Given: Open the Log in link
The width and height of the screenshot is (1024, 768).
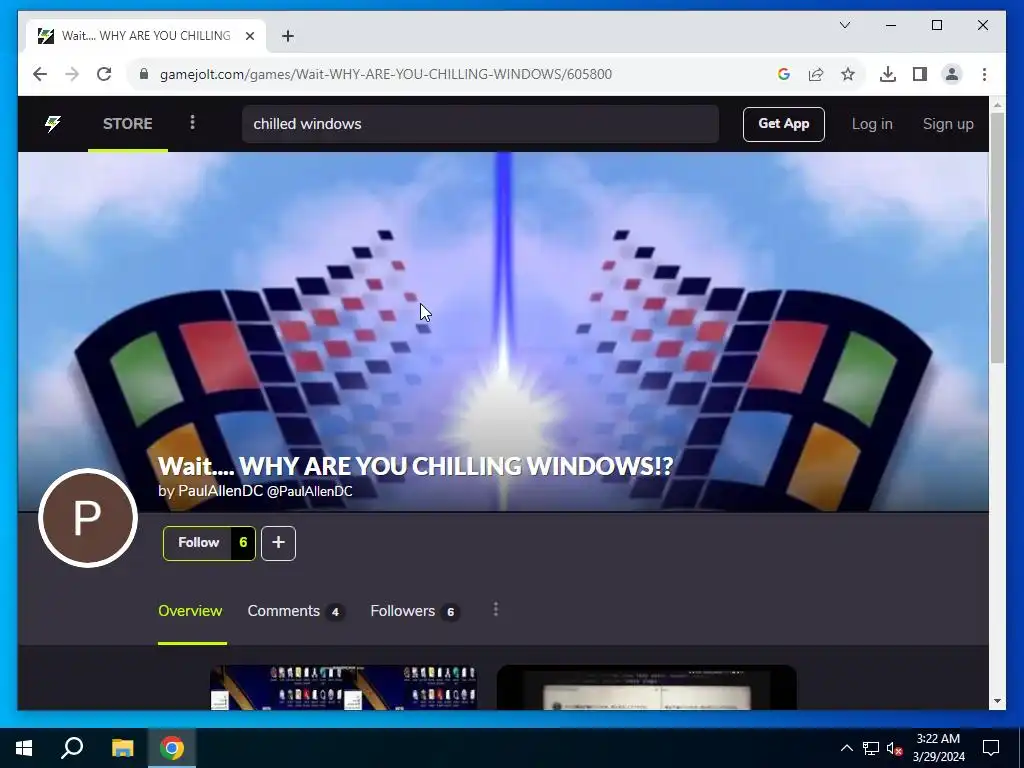Looking at the screenshot, I should pos(872,124).
